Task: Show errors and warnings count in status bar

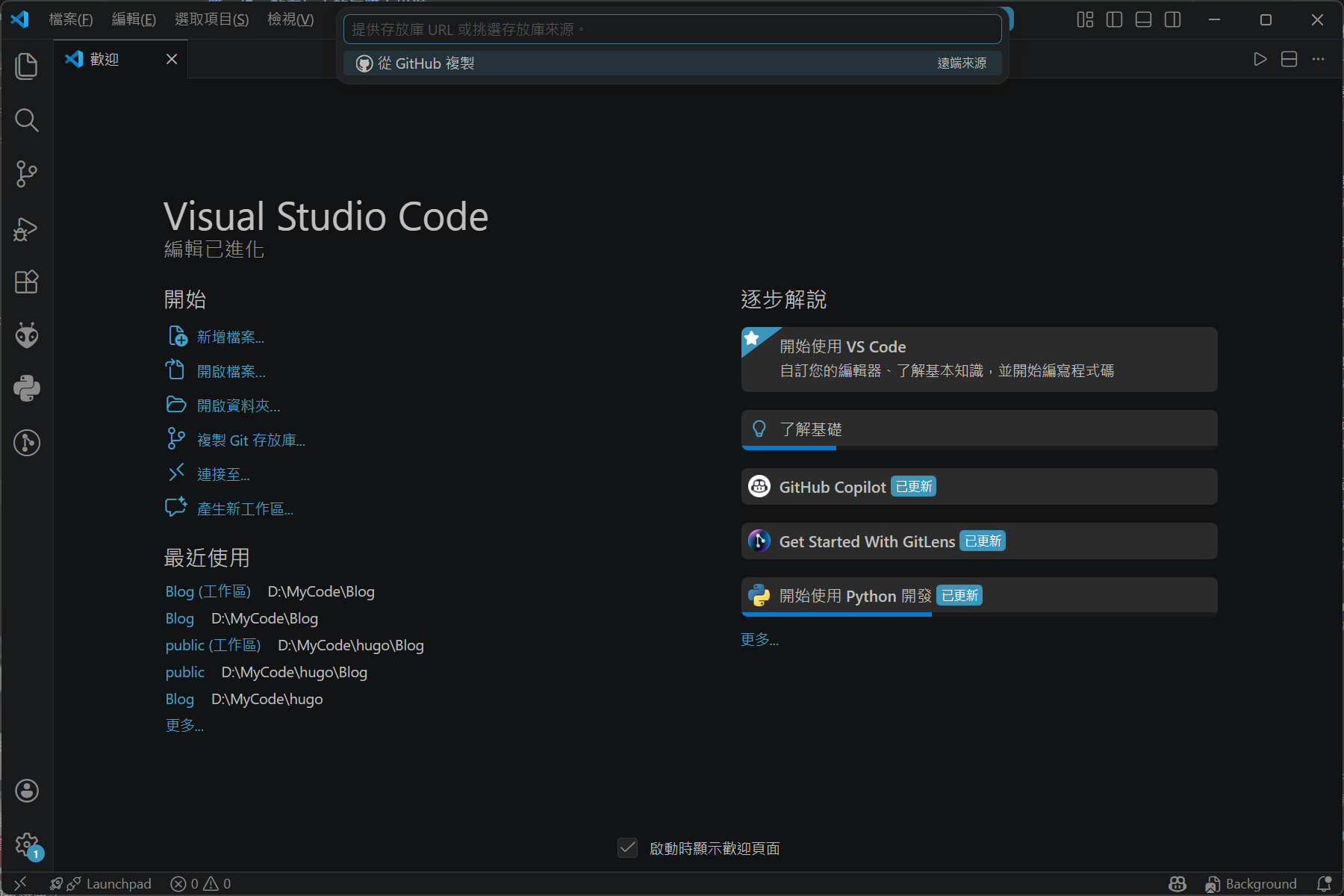Action: pos(201,884)
